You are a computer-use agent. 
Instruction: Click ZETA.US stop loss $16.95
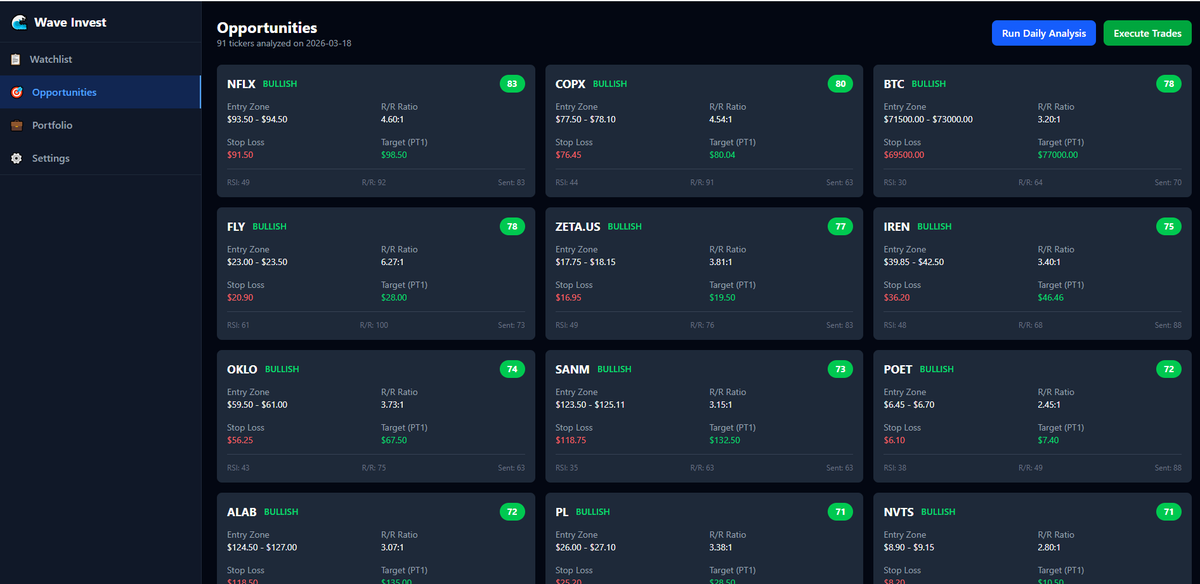pyautogui.click(x=569, y=298)
